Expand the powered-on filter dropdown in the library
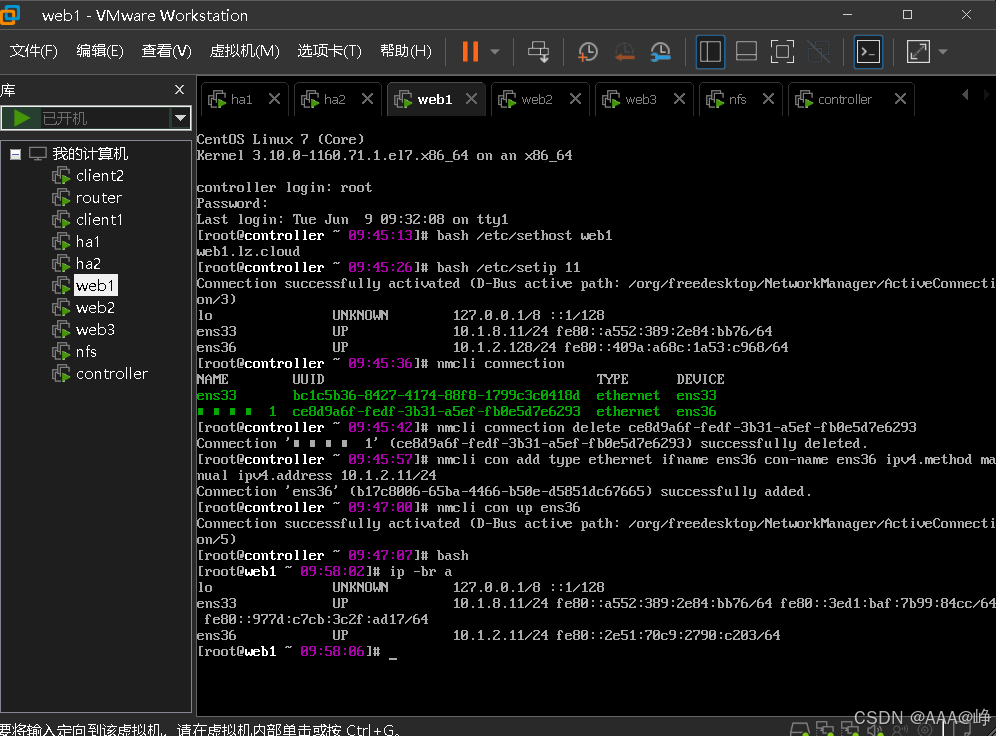996x736 pixels. coord(180,118)
